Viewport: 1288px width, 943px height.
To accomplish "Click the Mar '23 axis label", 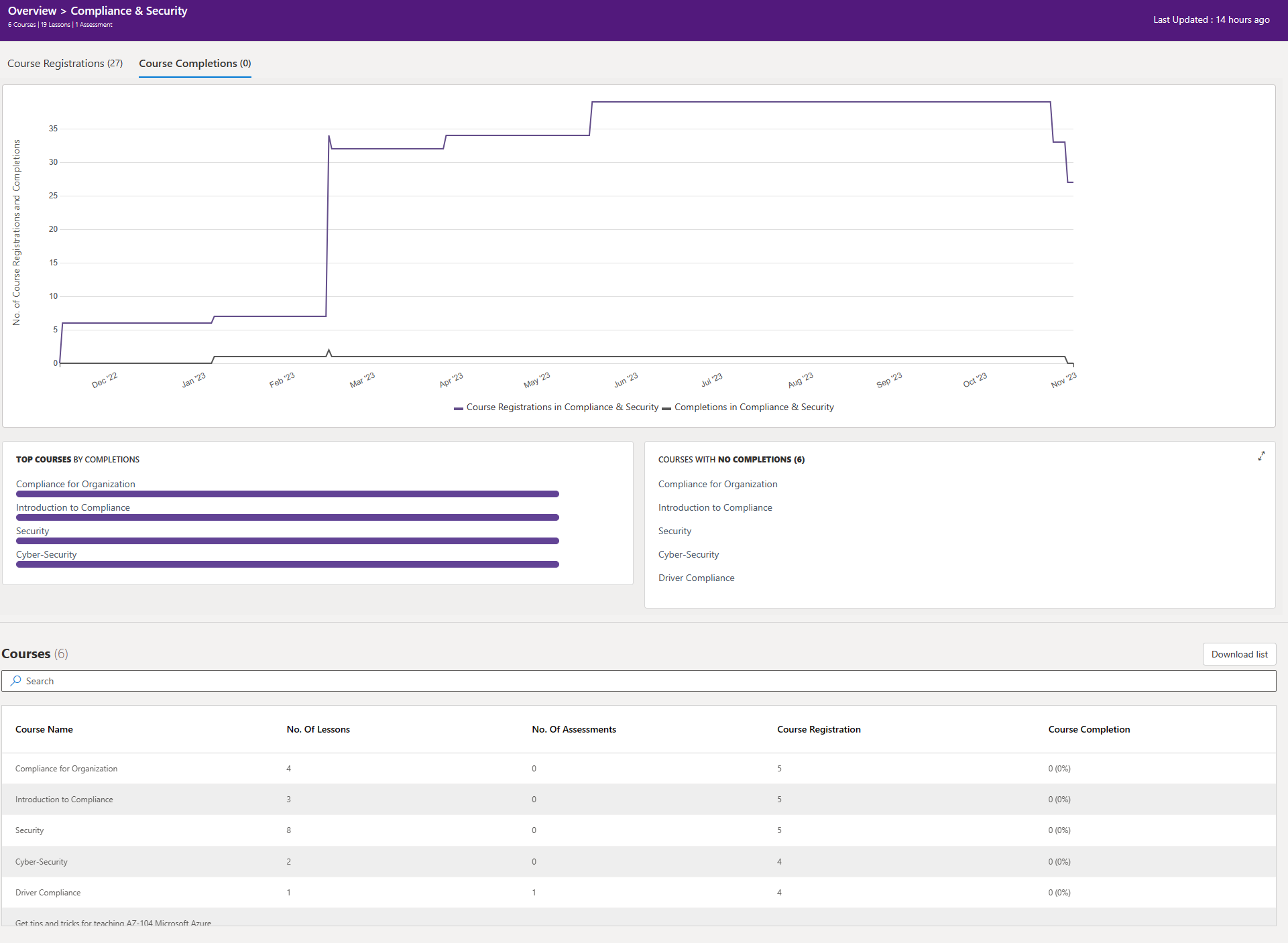I will [x=362, y=380].
